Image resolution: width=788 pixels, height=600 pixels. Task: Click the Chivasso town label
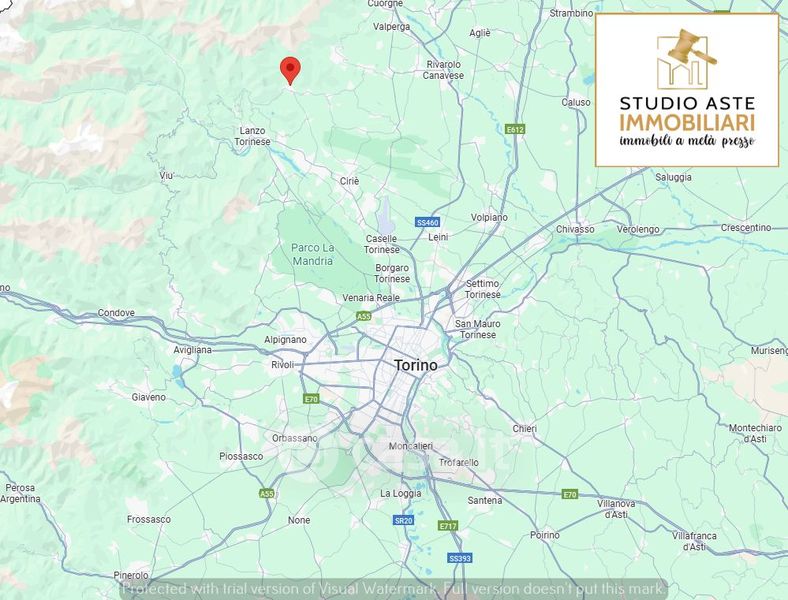click(x=575, y=229)
